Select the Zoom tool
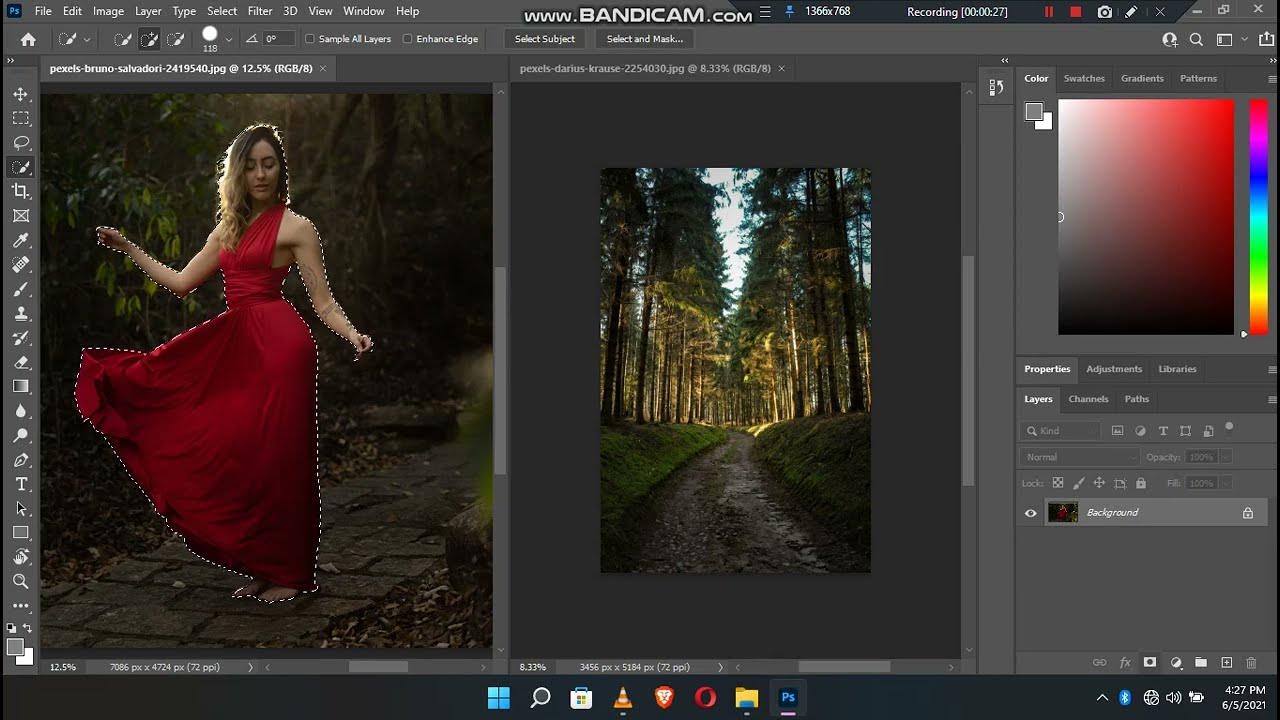1280x720 pixels. pos(21,581)
